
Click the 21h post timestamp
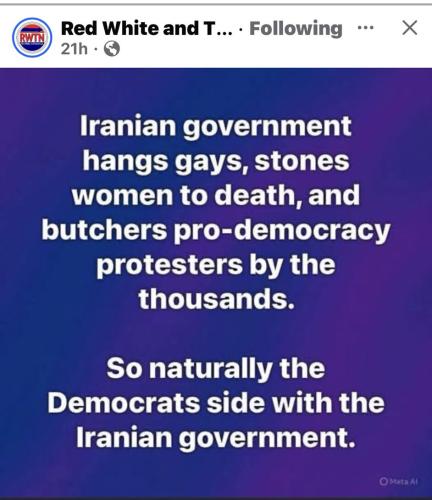tap(74, 49)
